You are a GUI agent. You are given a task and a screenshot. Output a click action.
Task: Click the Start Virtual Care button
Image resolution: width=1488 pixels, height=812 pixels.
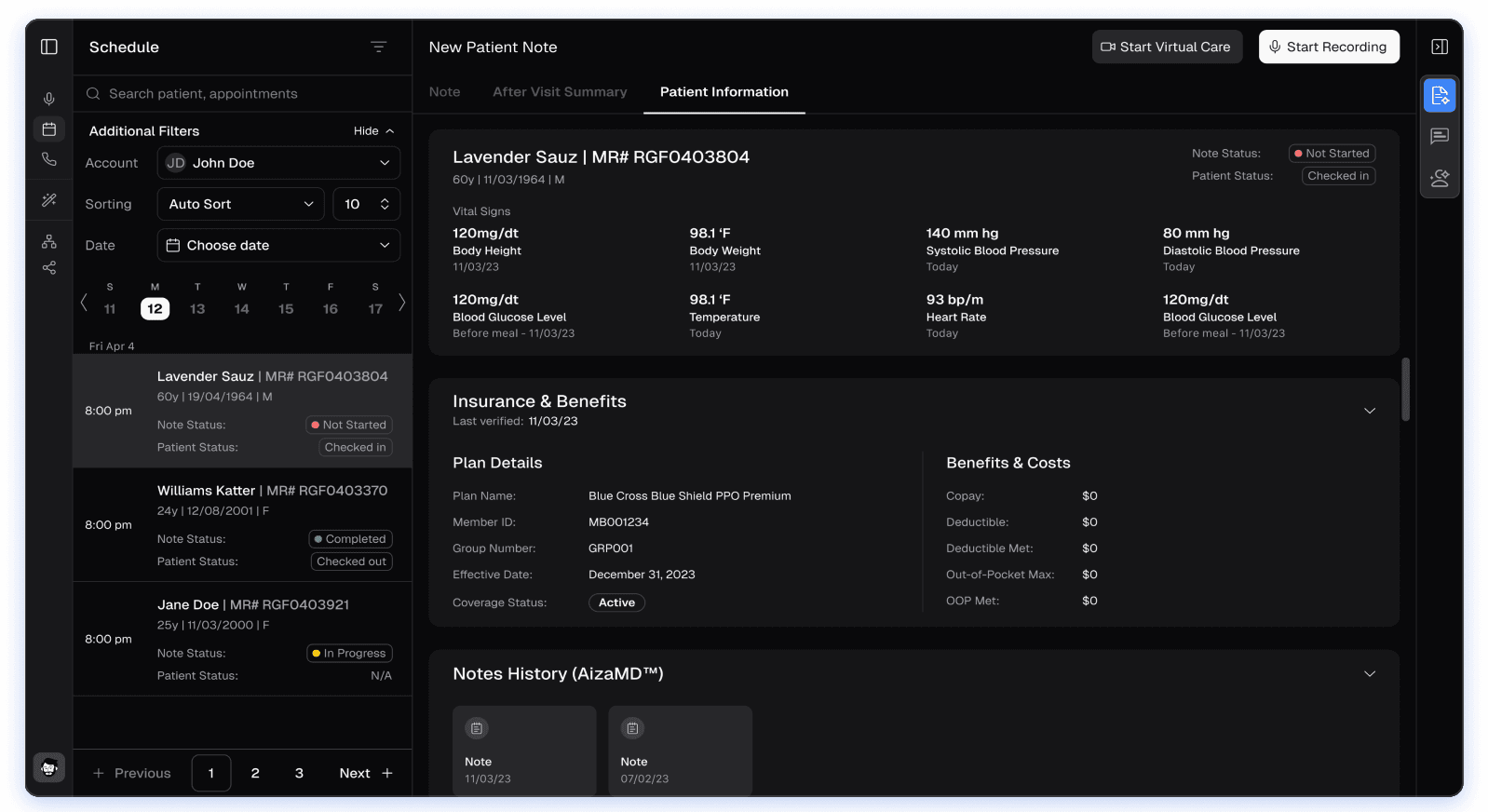[1166, 47]
